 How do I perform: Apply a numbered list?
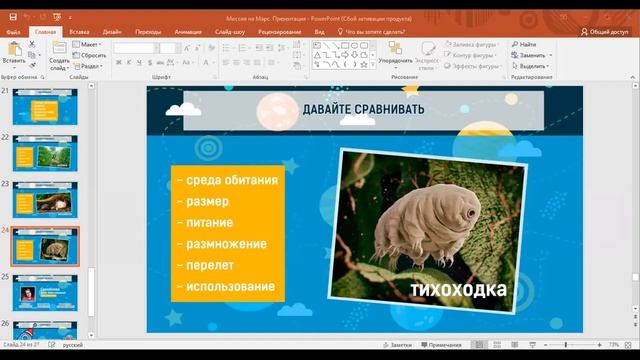tap(243, 48)
